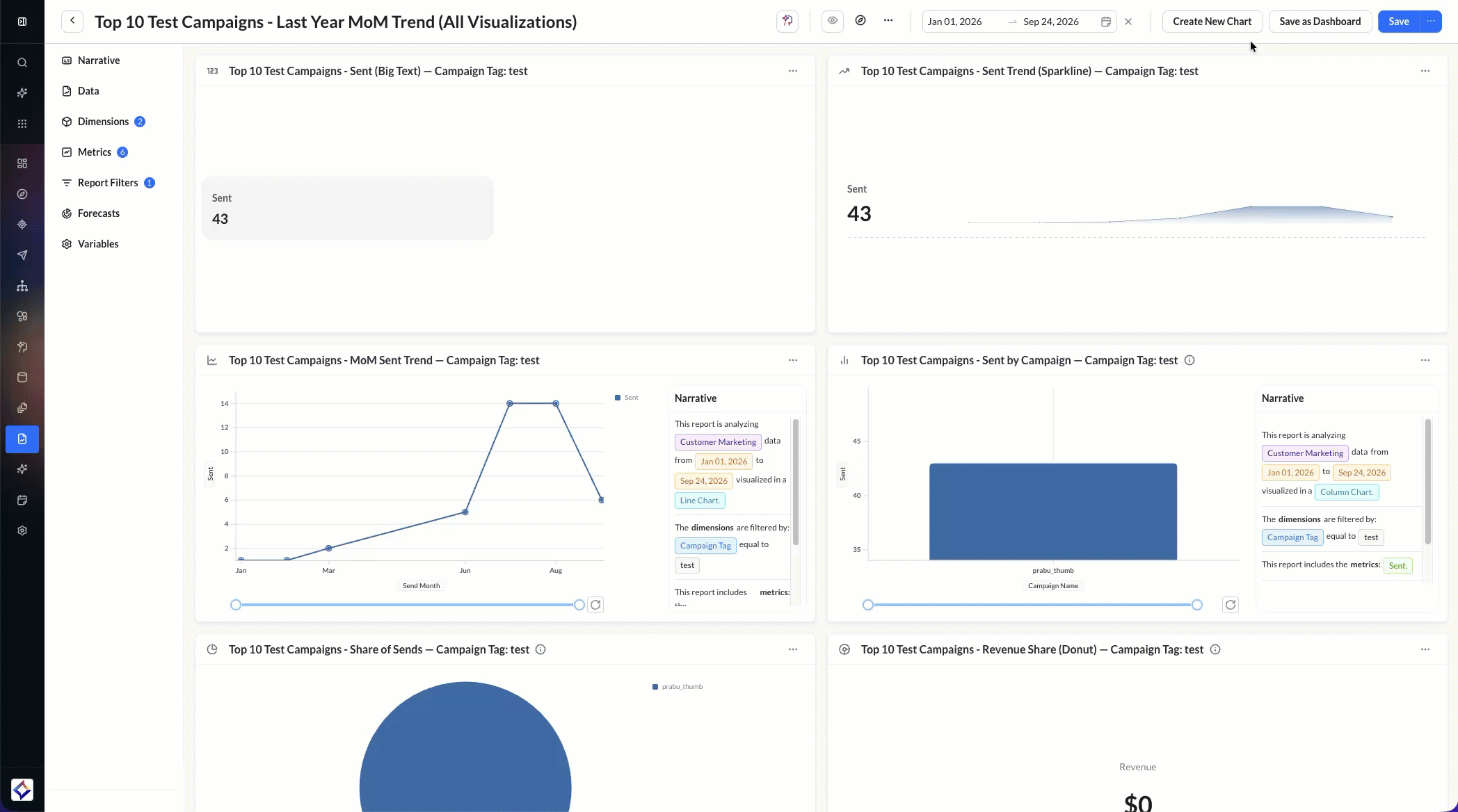The height and width of the screenshot is (812, 1458).
Task: Open the database cylinder icon in sidebar
Action: pos(22,377)
